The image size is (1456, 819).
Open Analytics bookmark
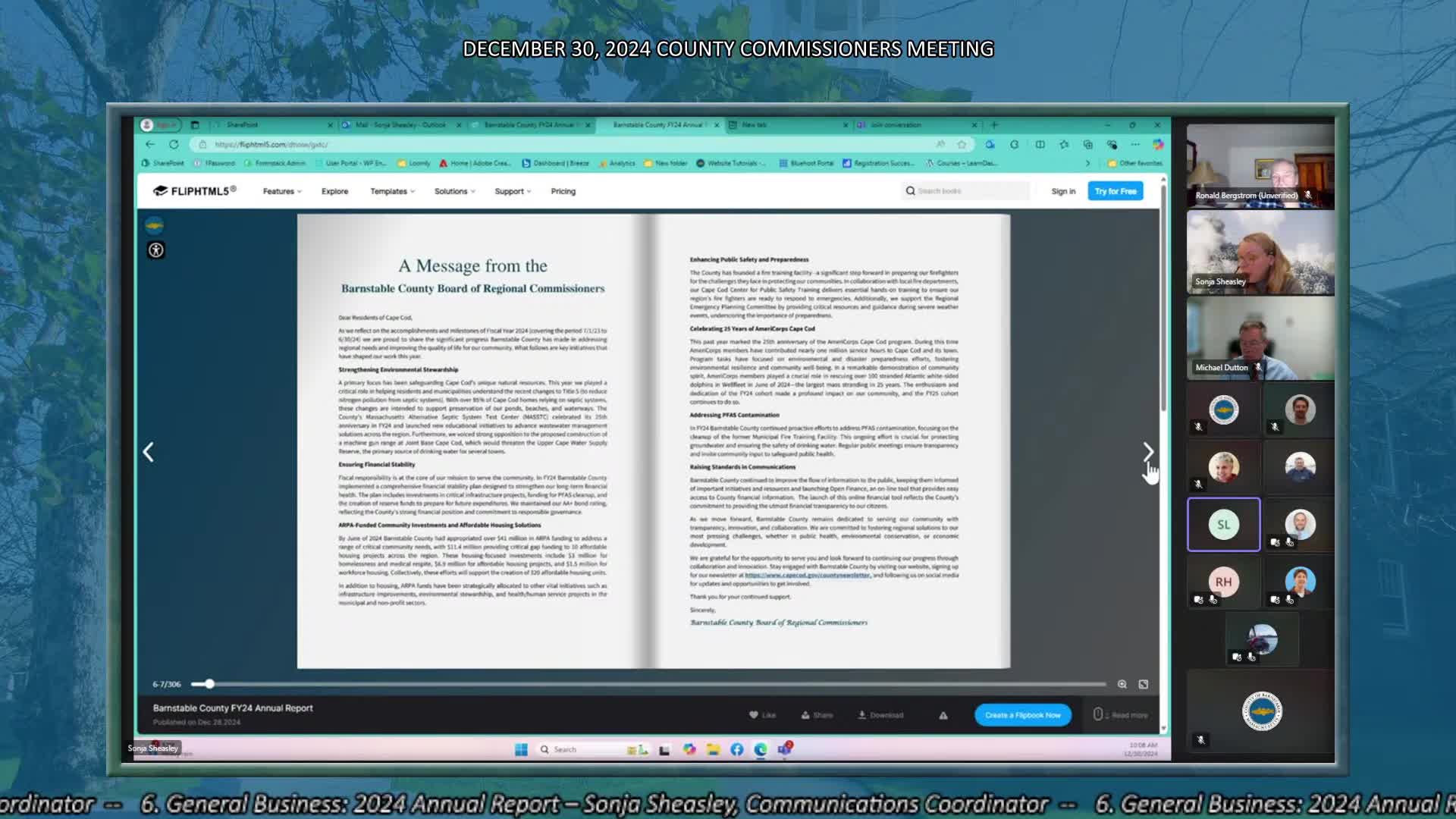click(617, 163)
